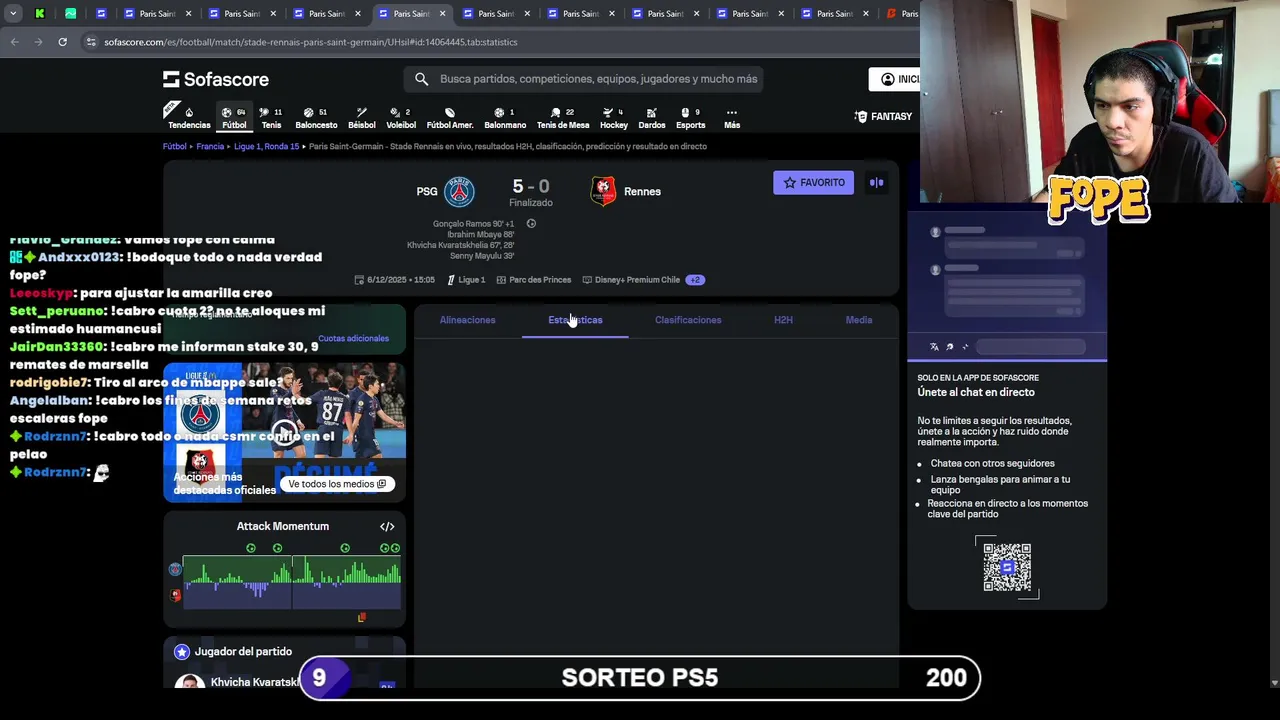
Task: Open the browser tab search dropdown
Action: 13,14
